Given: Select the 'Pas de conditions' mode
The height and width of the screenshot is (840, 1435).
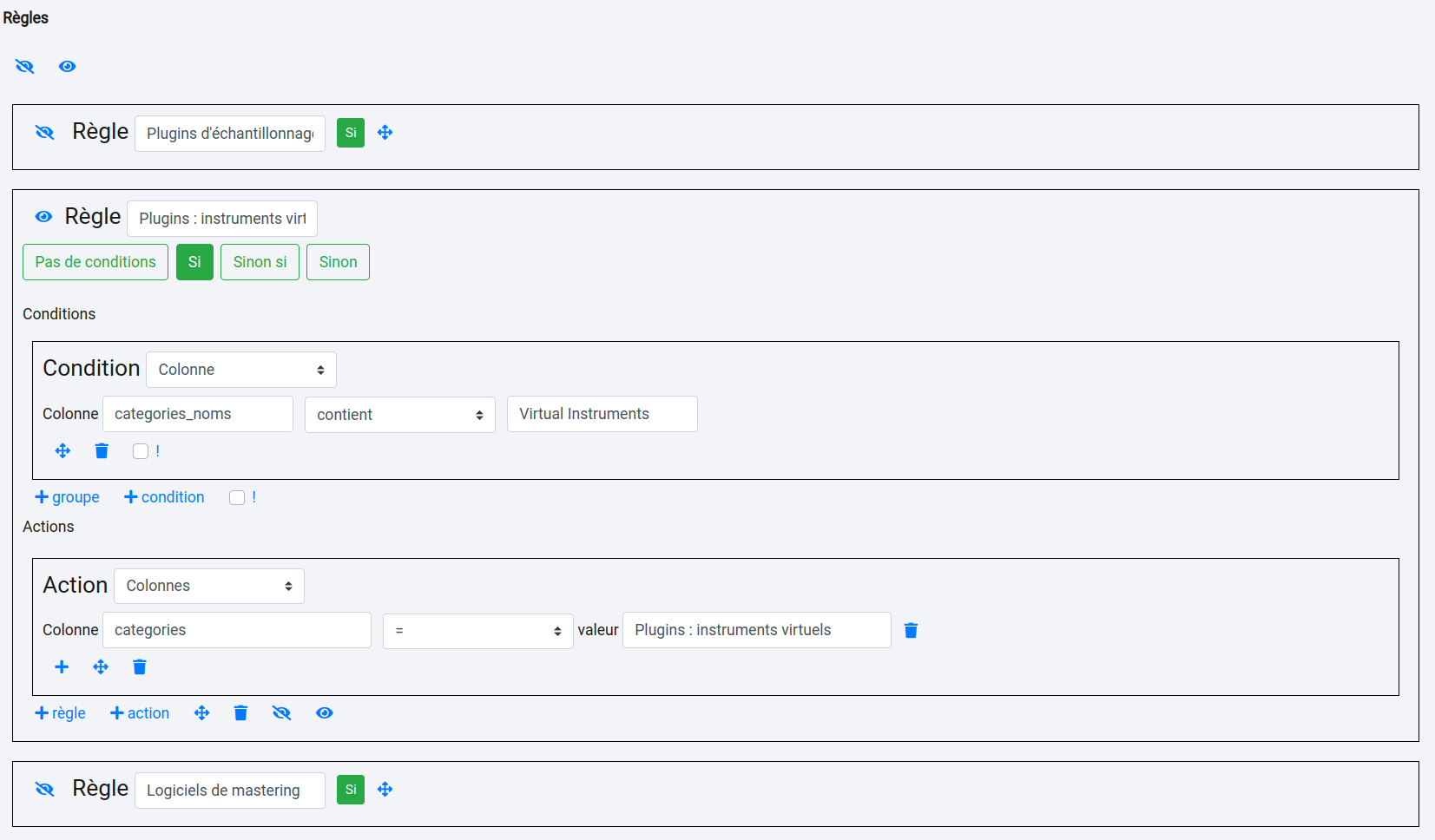Looking at the screenshot, I should tap(95, 262).
